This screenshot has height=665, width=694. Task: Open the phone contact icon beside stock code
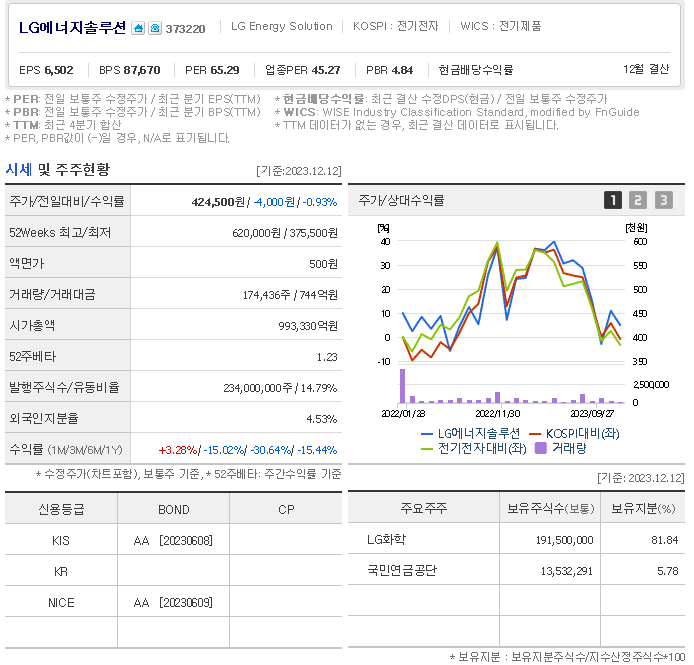[x=154, y=28]
